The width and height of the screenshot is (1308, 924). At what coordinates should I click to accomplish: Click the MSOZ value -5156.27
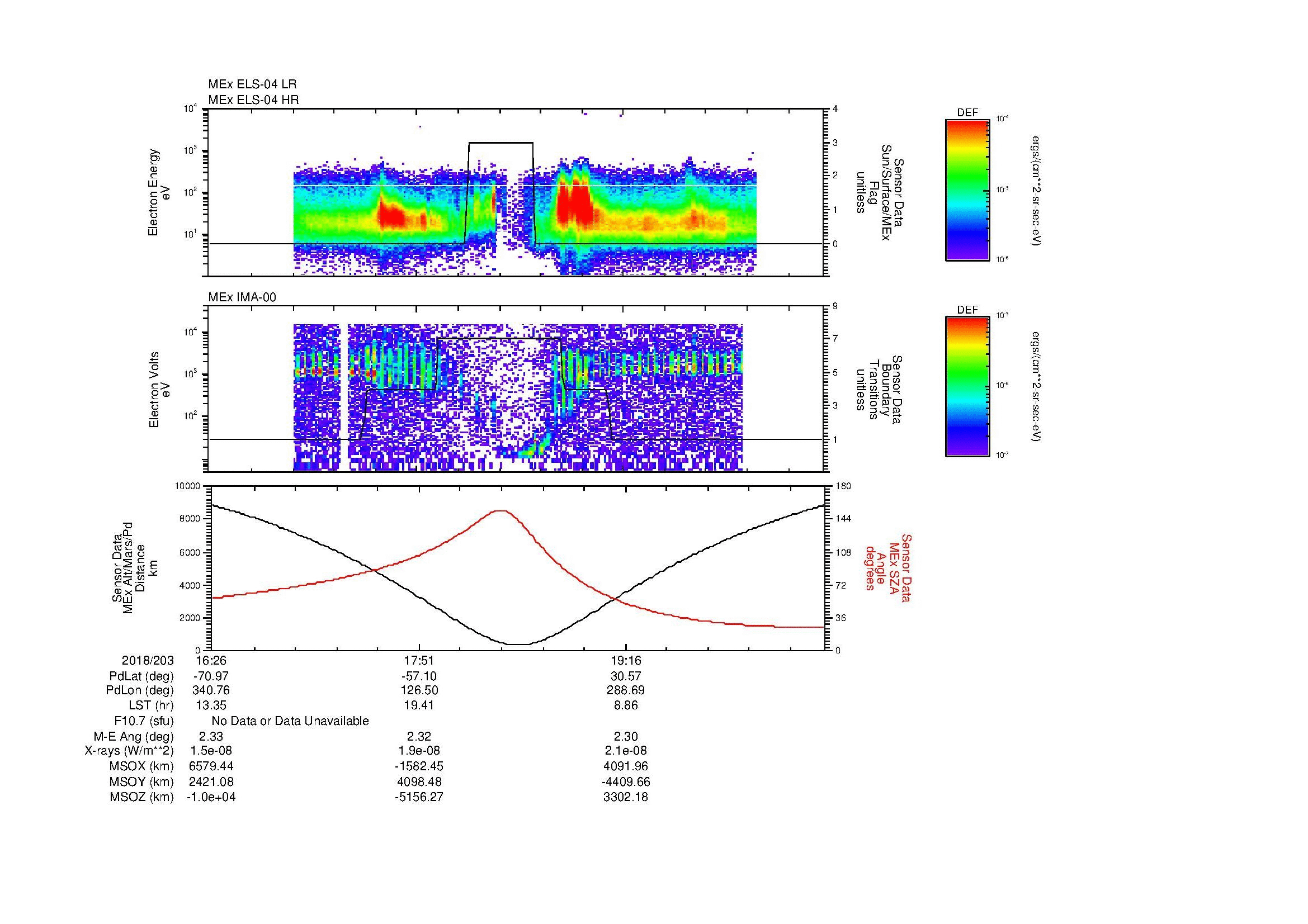[419, 797]
